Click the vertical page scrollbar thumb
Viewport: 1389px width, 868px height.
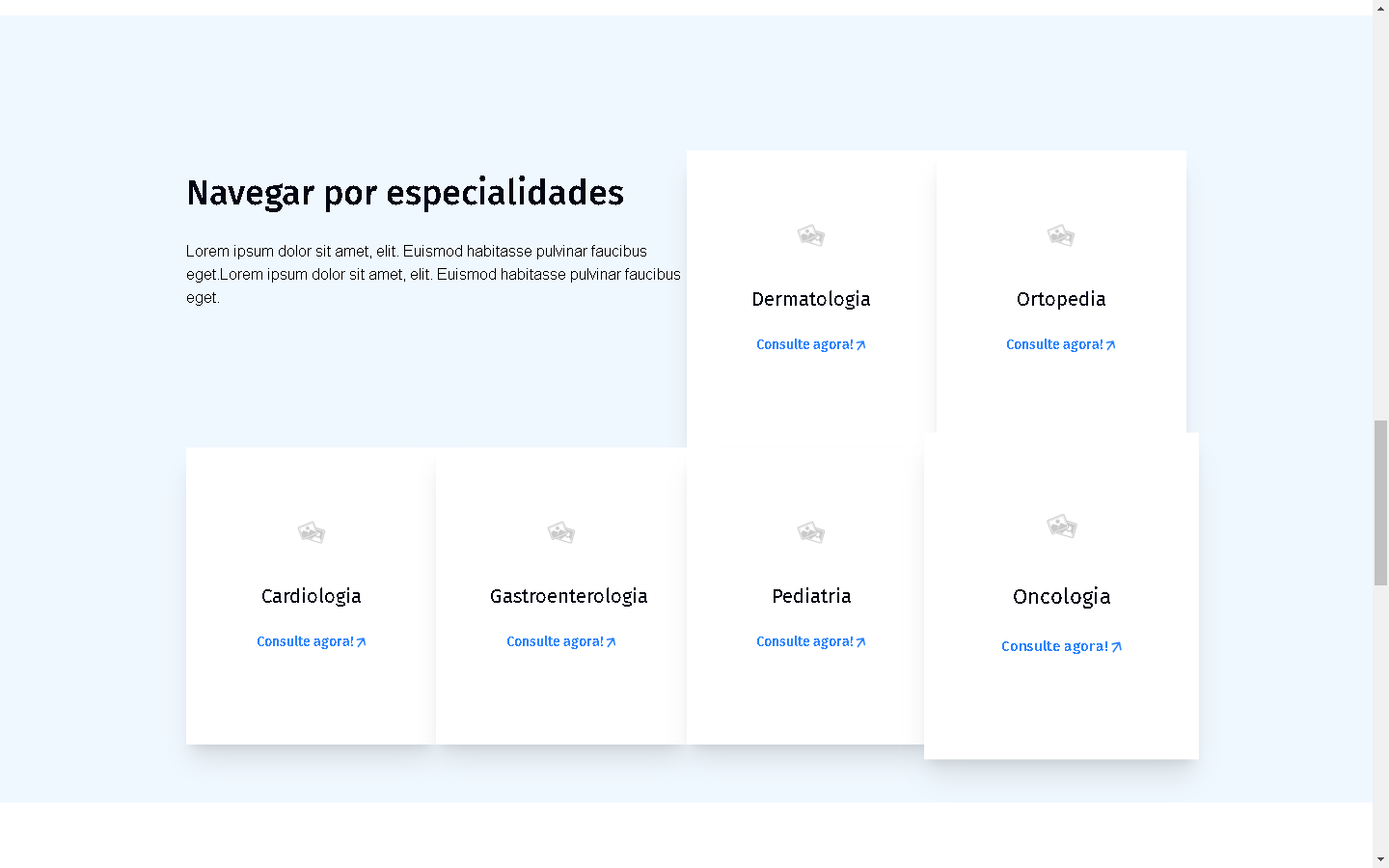coord(1380,502)
